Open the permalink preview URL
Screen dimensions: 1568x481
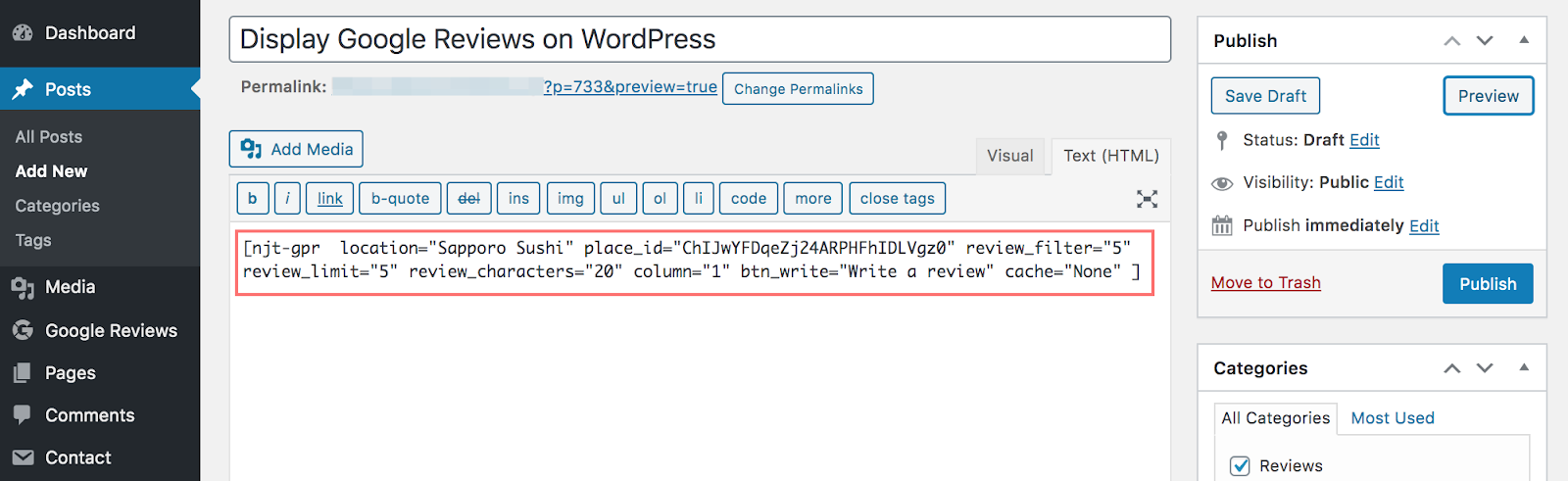click(x=630, y=87)
